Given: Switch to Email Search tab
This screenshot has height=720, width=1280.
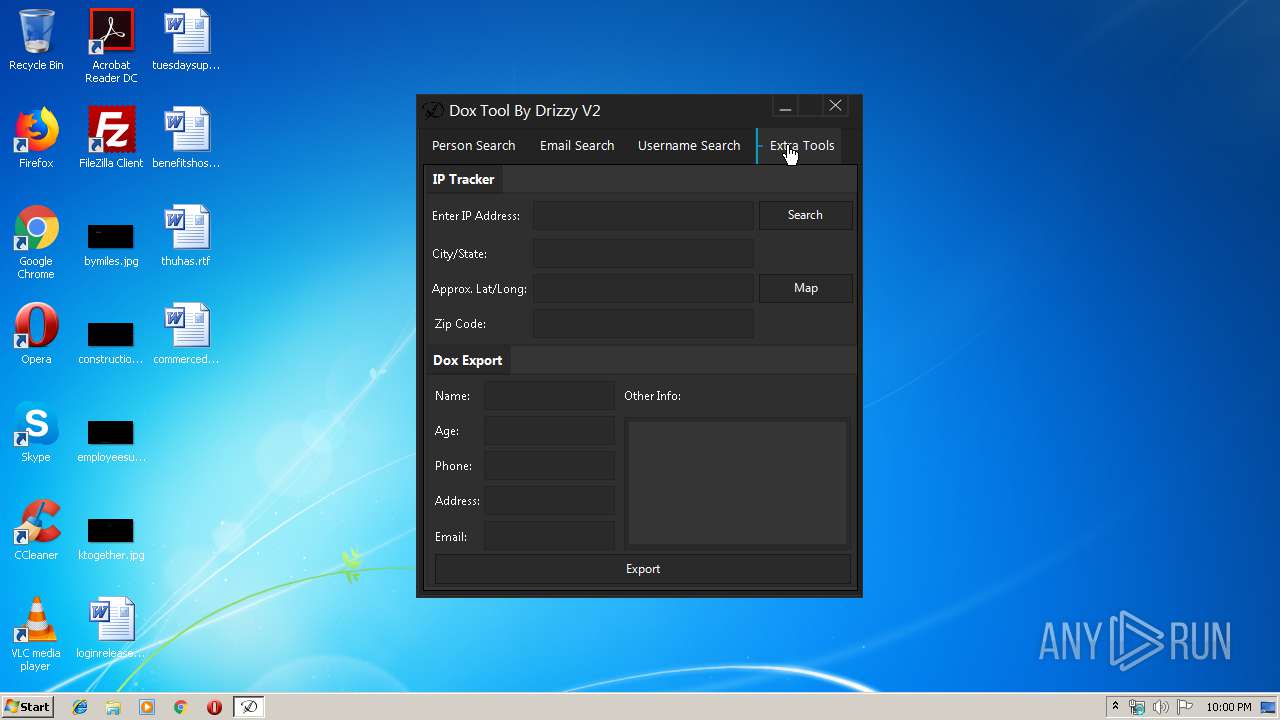Looking at the screenshot, I should pos(577,146).
